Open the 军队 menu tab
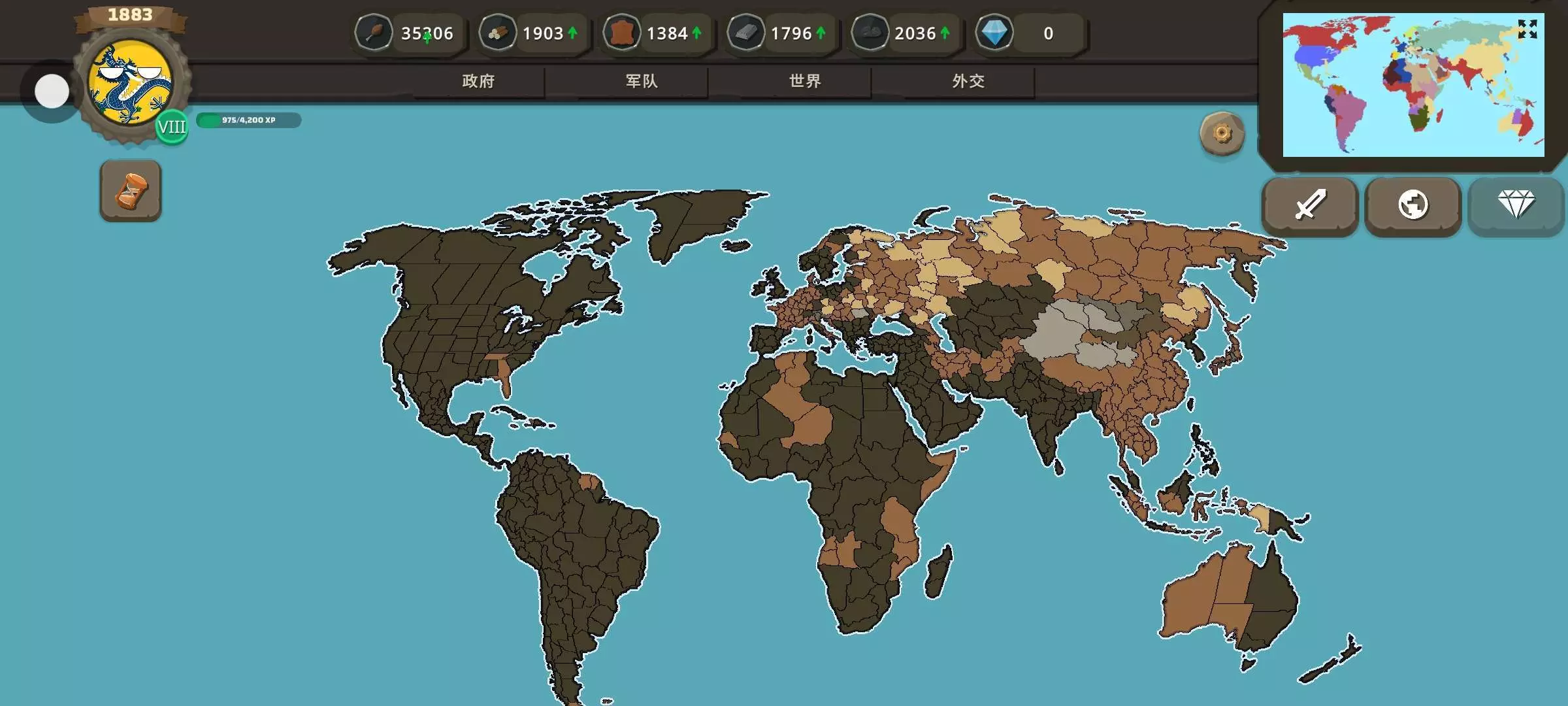Image resolution: width=1568 pixels, height=706 pixels. coord(642,81)
